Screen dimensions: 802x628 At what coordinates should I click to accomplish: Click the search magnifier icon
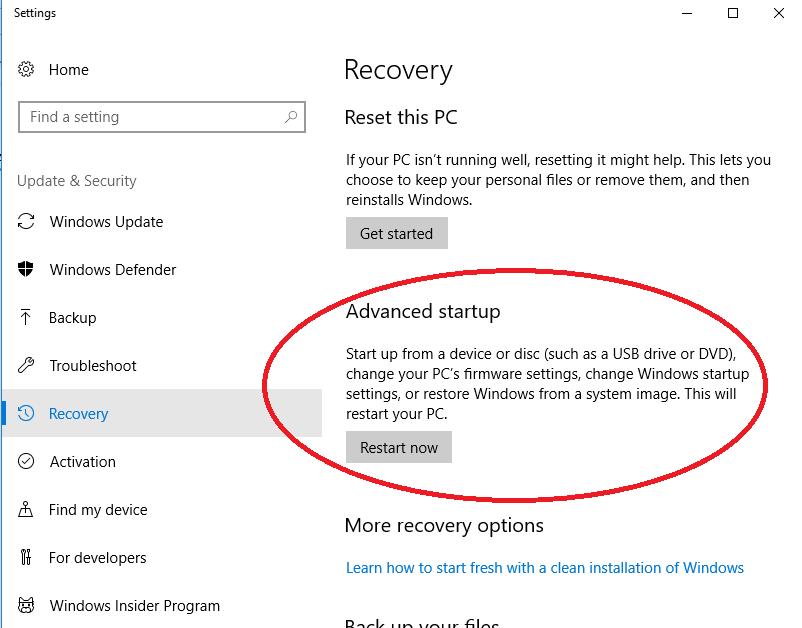tap(291, 117)
